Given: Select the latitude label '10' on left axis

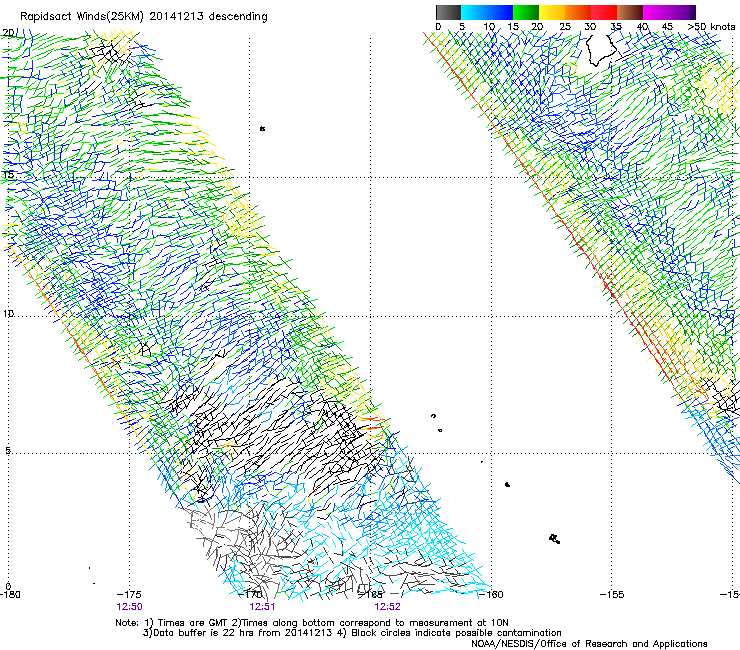Looking at the screenshot, I should point(8,313).
